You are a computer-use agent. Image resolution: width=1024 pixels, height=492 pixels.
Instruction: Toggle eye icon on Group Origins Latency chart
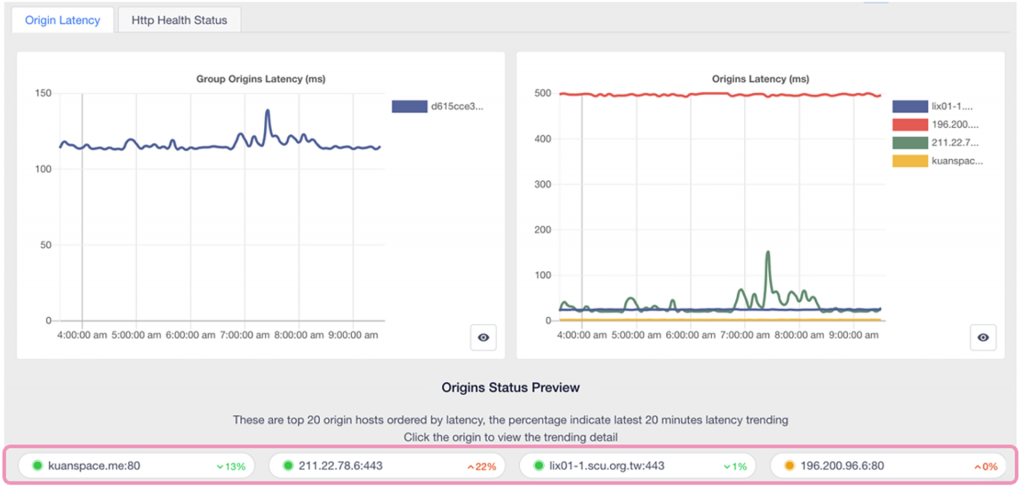tap(483, 338)
